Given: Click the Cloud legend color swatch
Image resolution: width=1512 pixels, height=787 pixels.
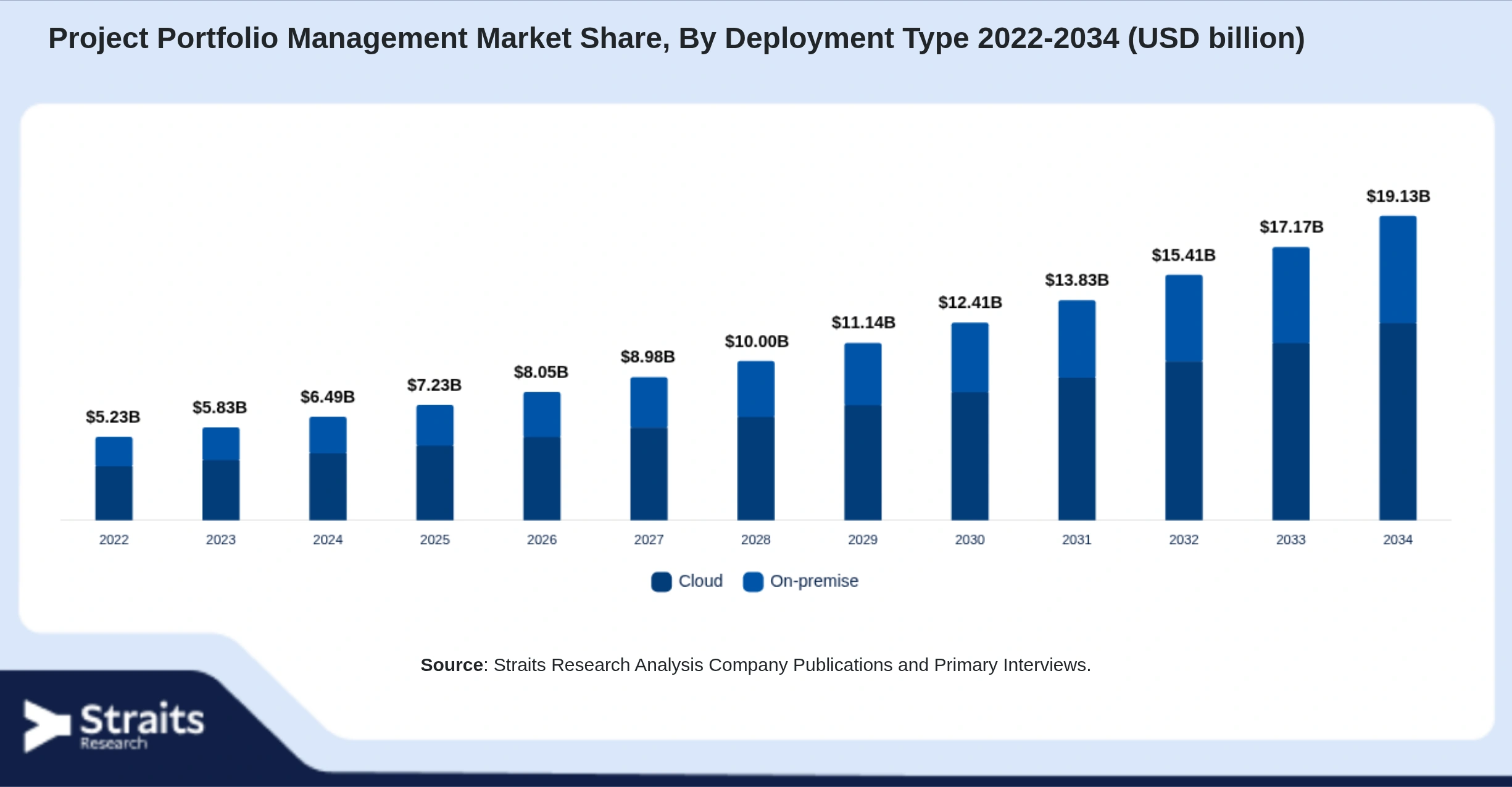Looking at the screenshot, I should click(661, 582).
